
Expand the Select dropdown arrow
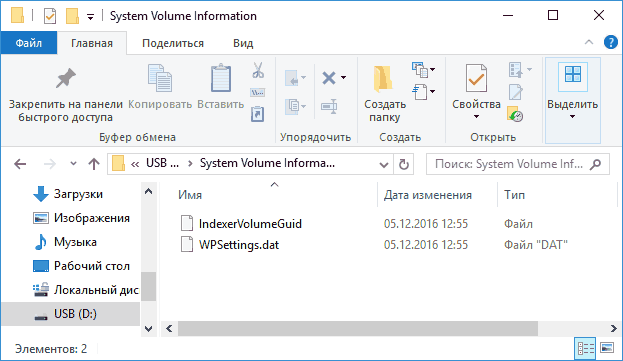pyautogui.click(x=572, y=116)
